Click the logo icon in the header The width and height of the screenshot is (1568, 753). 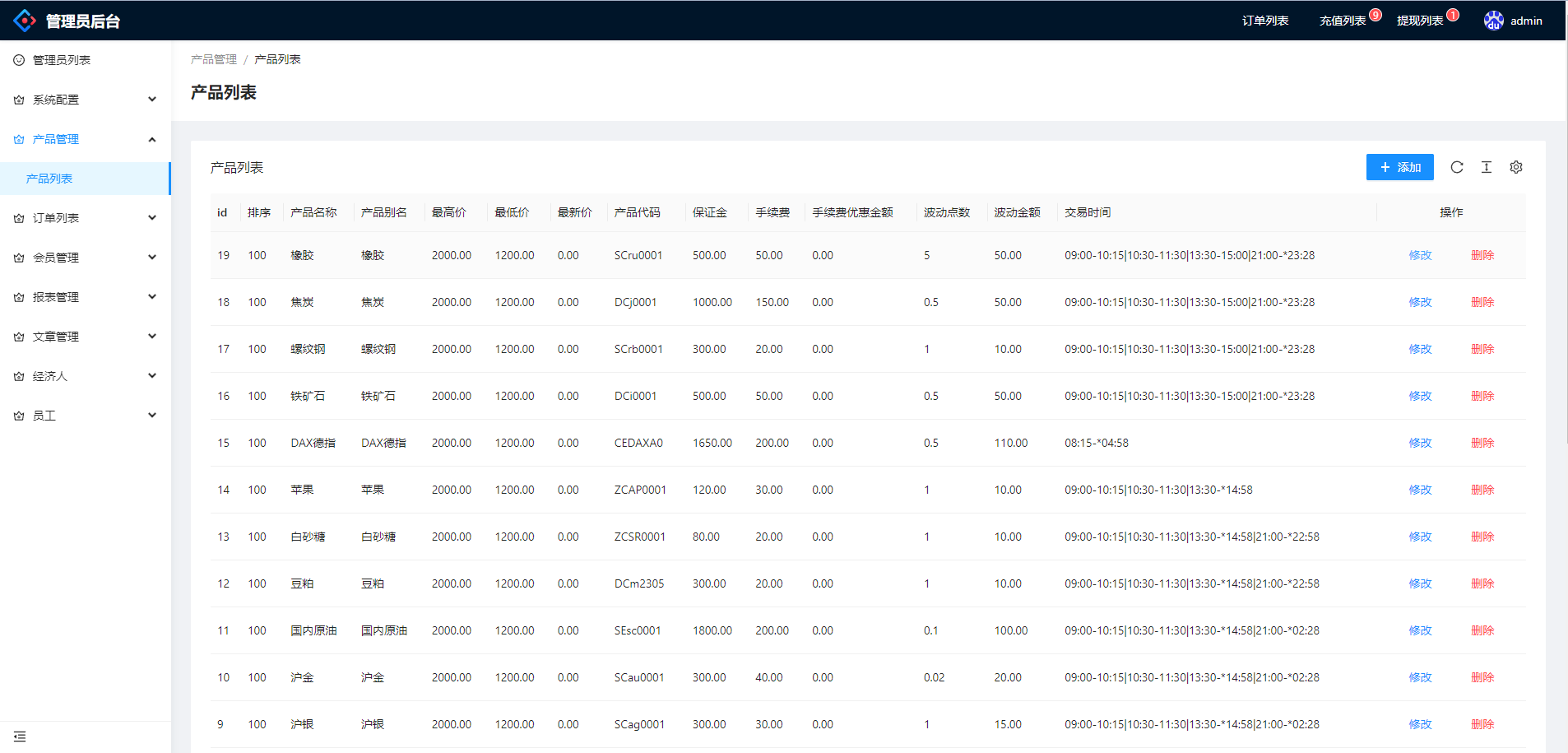pyautogui.click(x=25, y=21)
